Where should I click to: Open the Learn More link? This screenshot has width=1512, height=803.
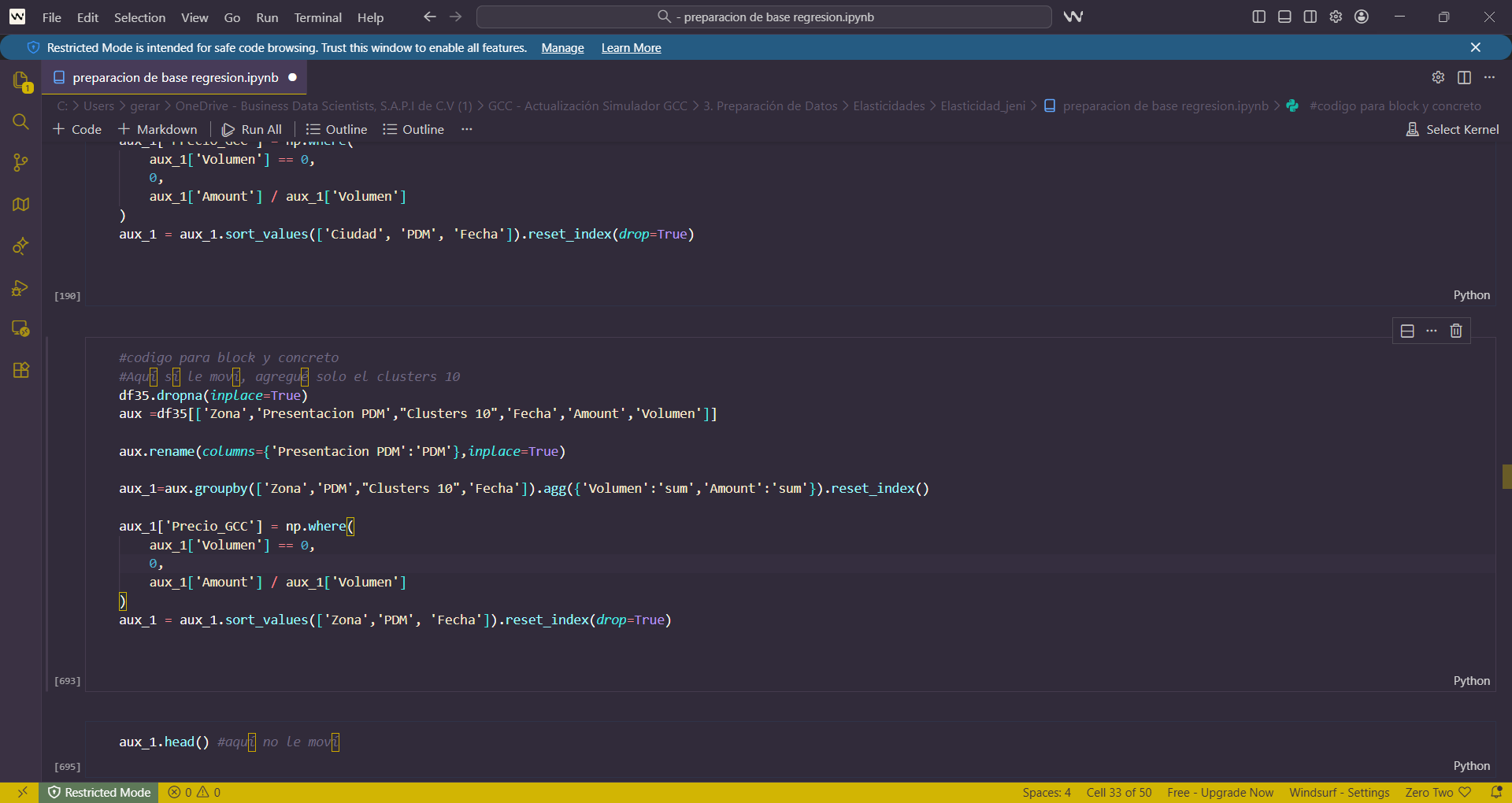click(x=632, y=48)
